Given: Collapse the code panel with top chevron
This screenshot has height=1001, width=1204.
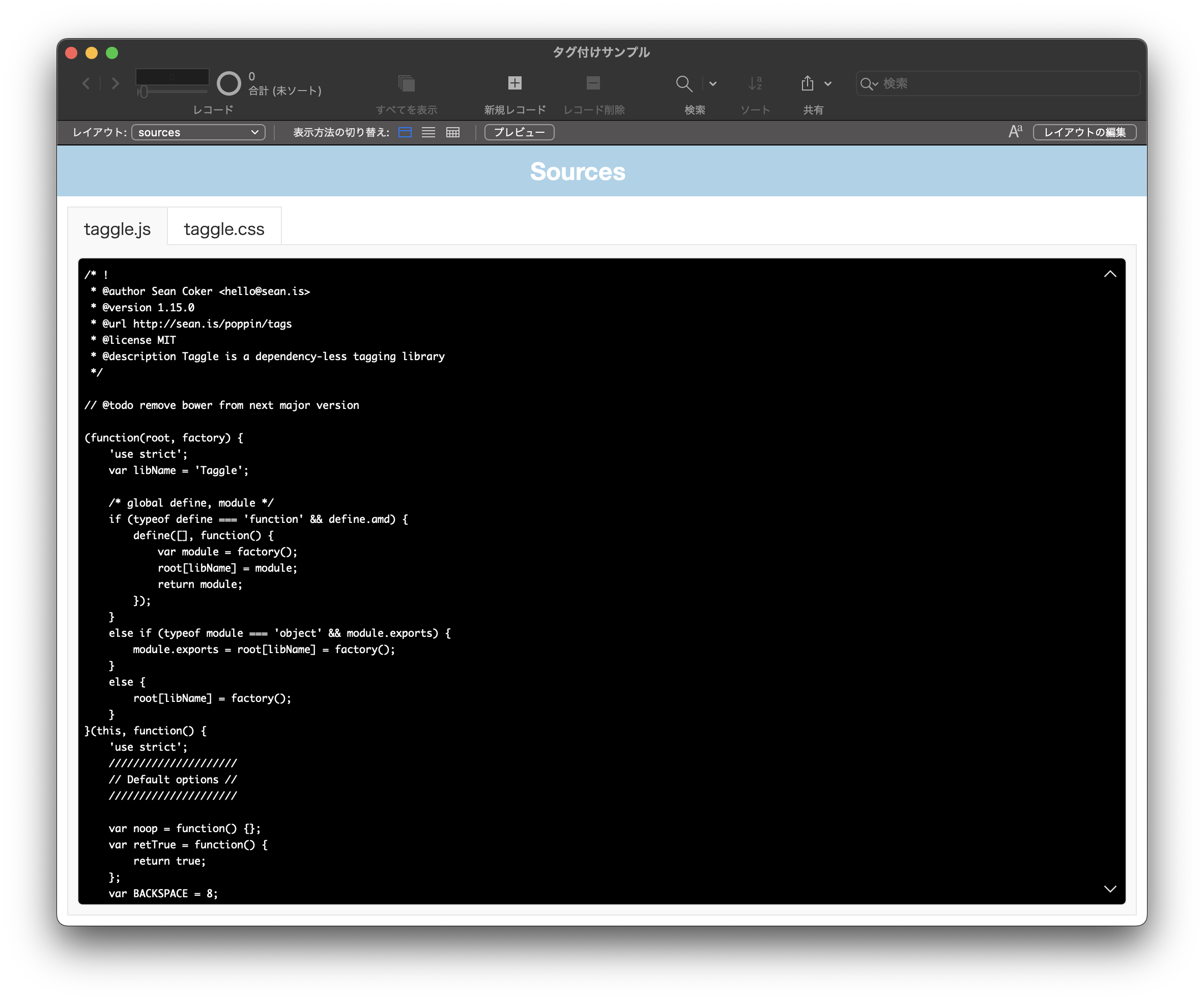Looking at the screenshot, I should tap(1110, 274).
